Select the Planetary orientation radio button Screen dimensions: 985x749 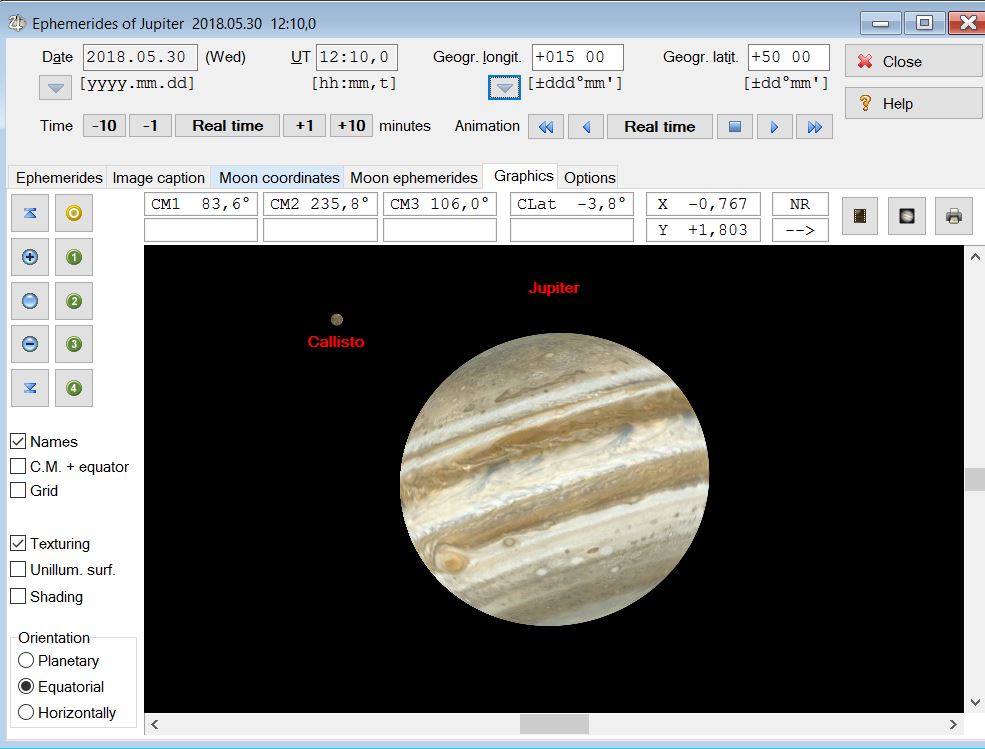click(x=27, y=660)
